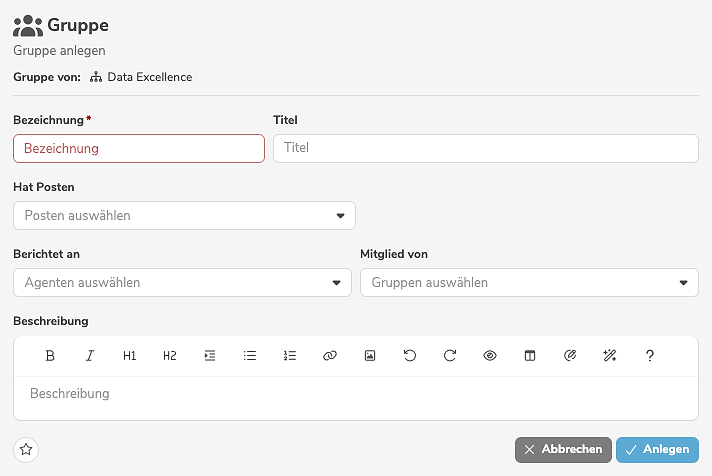
Task: Open the Mitglied von groups dropdown
Action: tap(529, 283)
